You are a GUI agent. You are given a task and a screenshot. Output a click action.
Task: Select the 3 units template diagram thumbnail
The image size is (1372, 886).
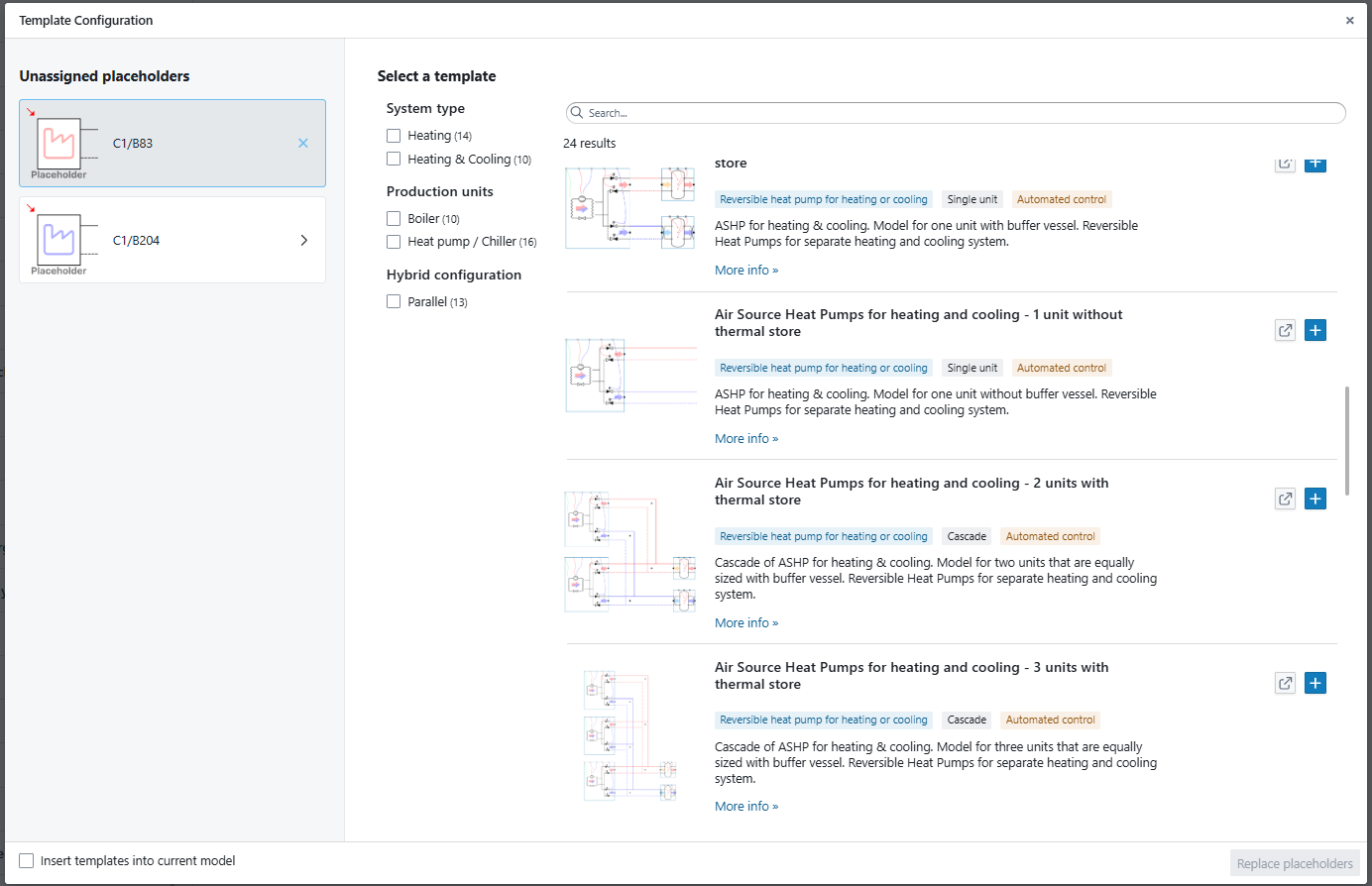pyautogui.click(x=630, y=735)
